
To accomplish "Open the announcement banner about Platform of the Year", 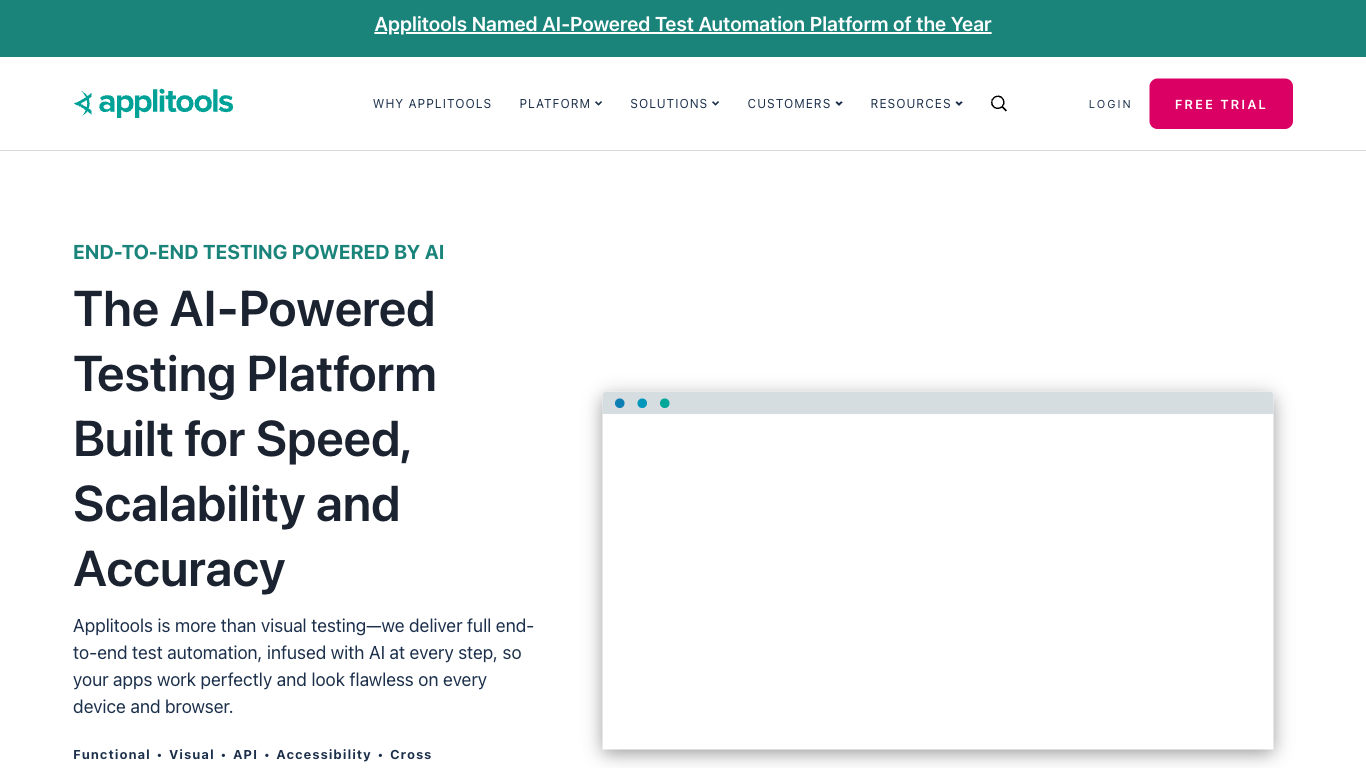I will (683, 25).
